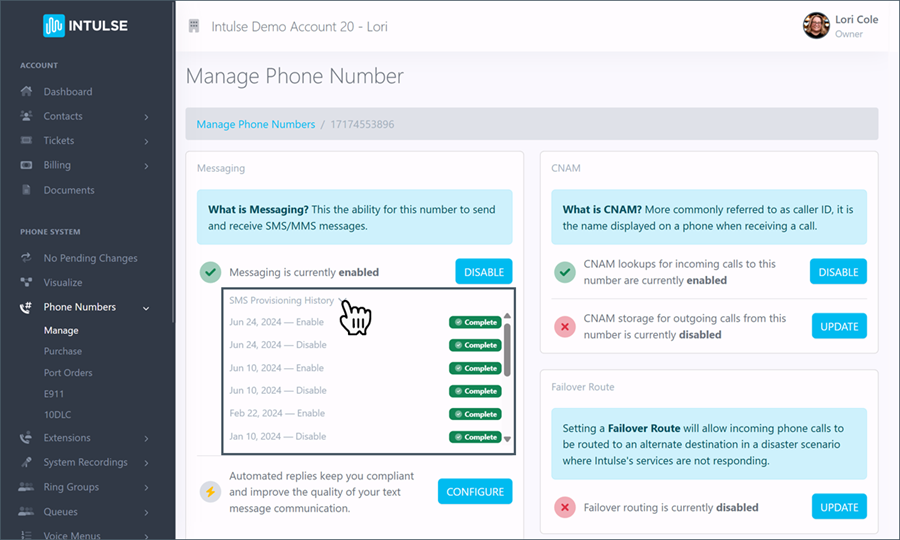Click phone number 17174553896 in breadcrumb

pos(362,124)
